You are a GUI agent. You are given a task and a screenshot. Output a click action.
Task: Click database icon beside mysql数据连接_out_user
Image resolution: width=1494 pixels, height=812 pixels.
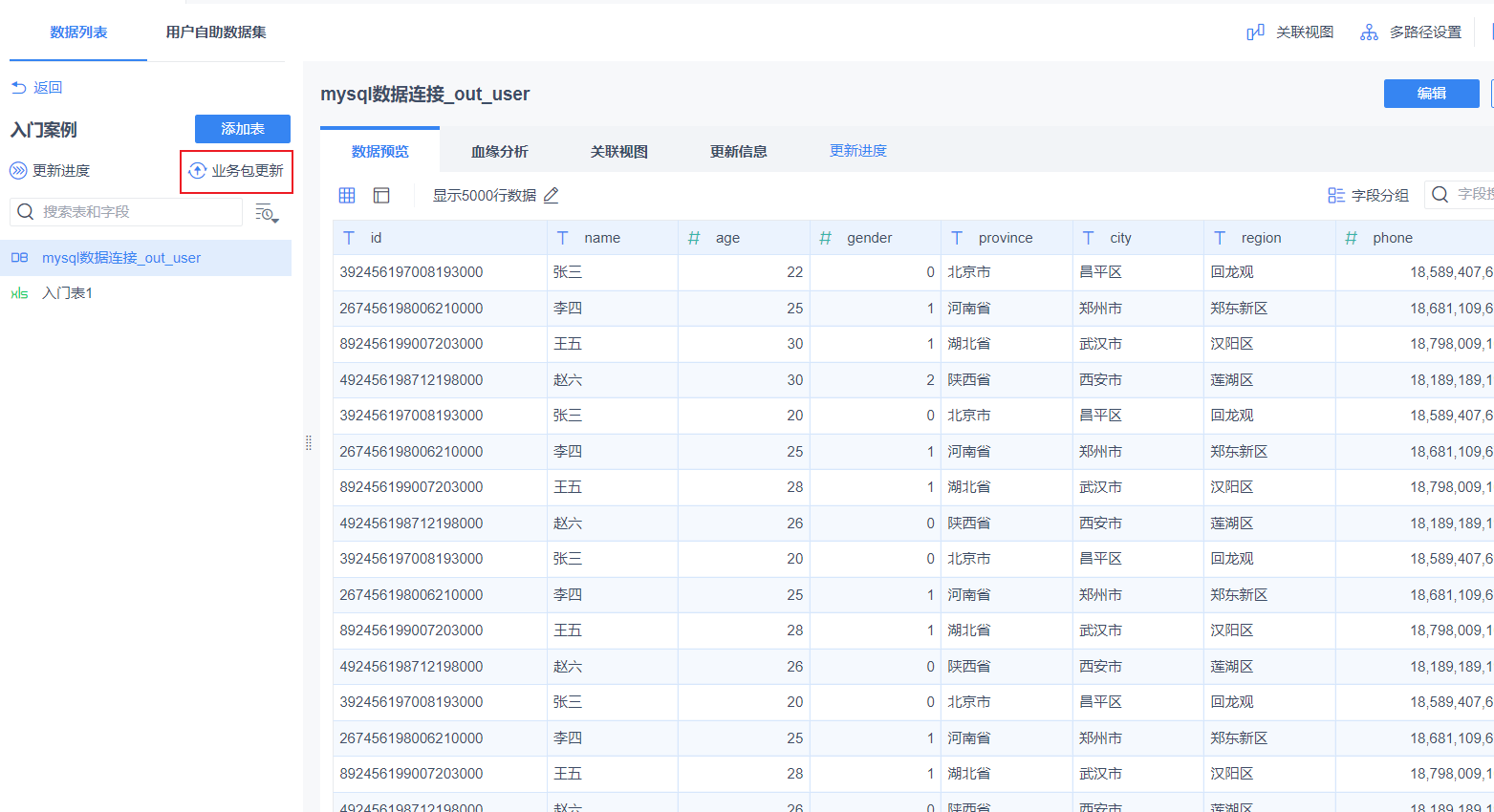[x=19, y=258]
